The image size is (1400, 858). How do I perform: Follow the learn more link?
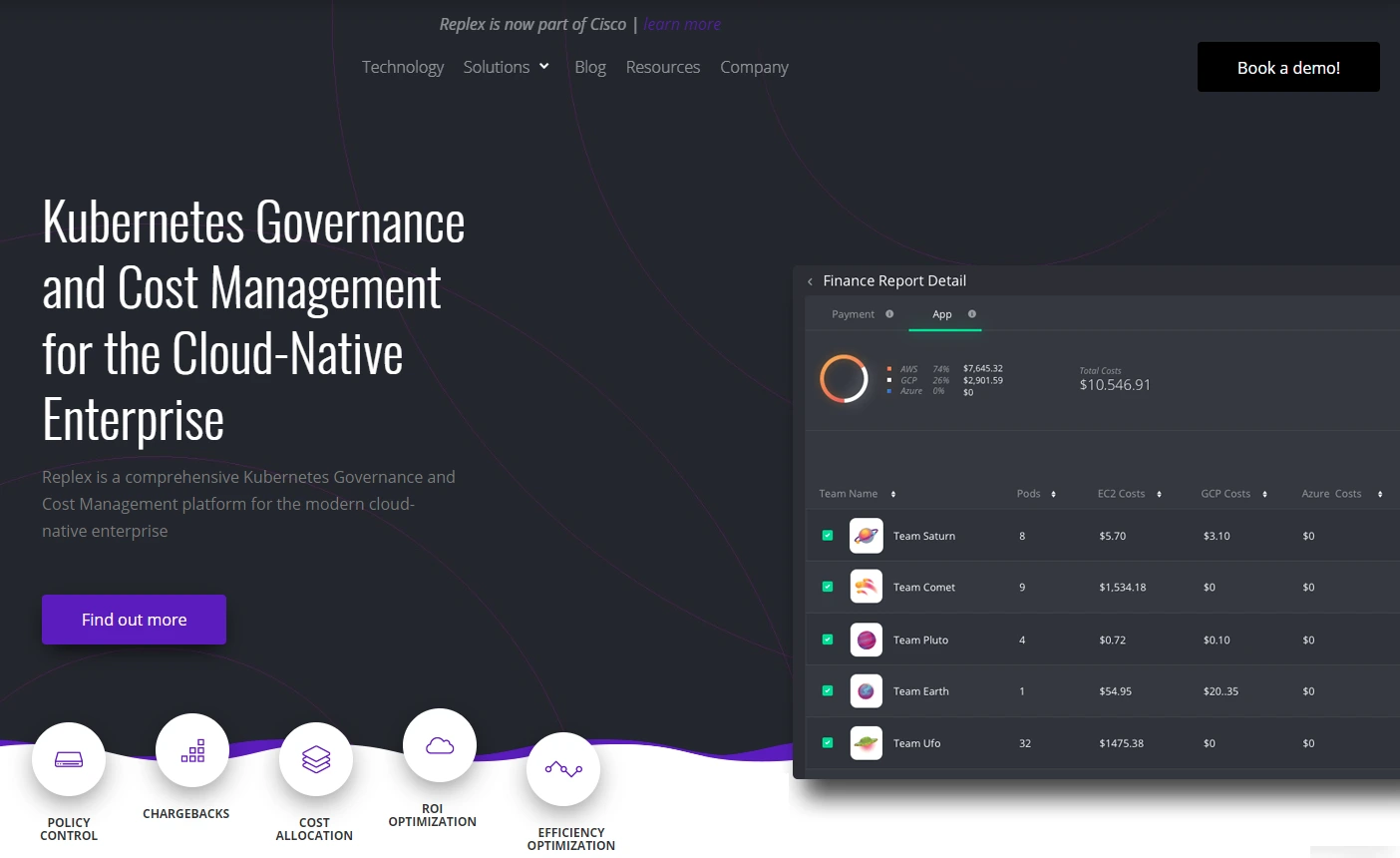[x=682, y=24]
